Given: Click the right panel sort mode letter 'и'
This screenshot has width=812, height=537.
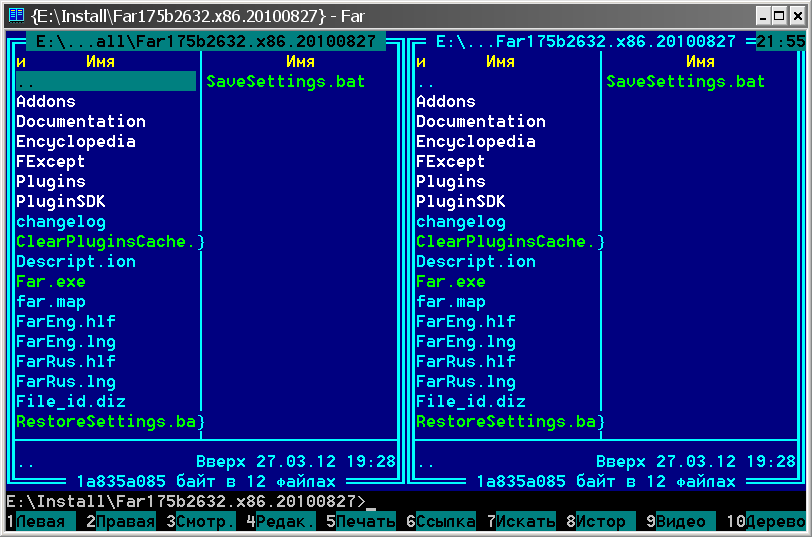Looking at the screenshot, I should coord(421,62).
